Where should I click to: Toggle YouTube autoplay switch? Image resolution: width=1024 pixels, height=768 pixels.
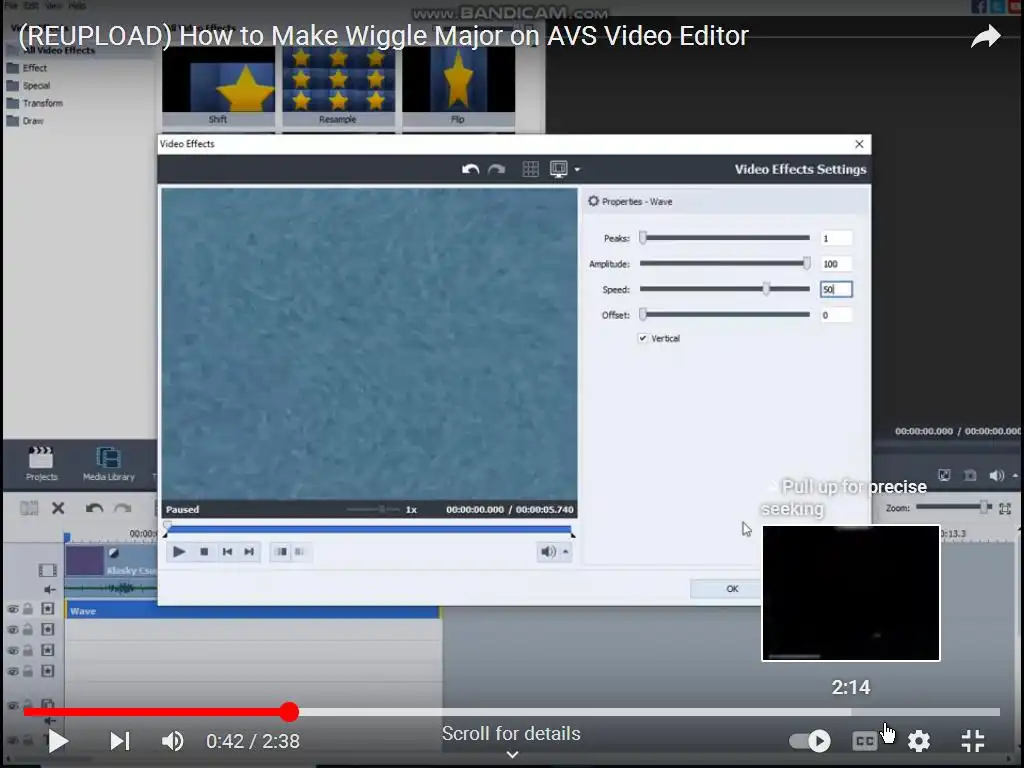(810, 741)
